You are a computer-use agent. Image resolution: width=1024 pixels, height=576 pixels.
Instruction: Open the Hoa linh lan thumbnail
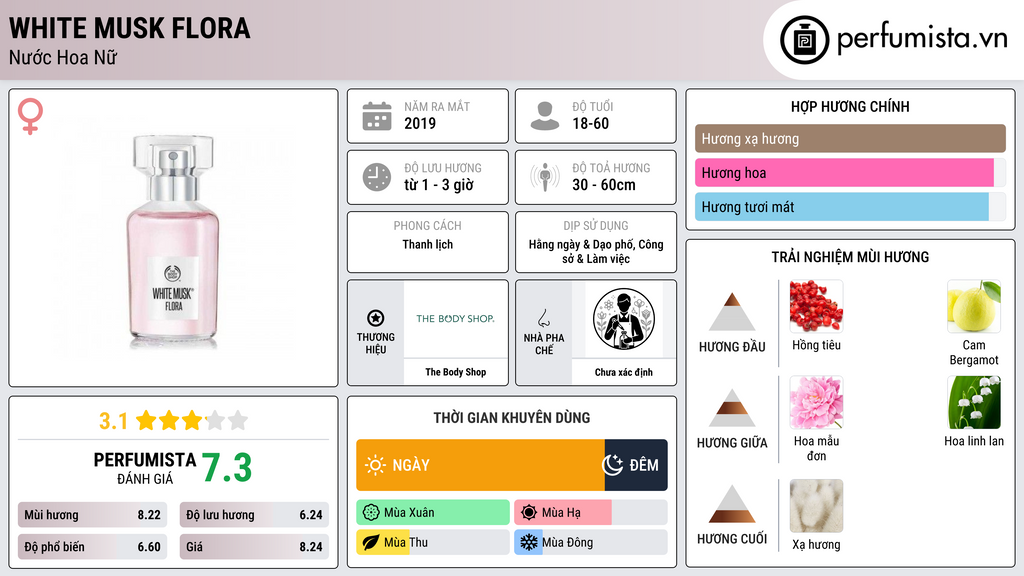coord(974,402)
